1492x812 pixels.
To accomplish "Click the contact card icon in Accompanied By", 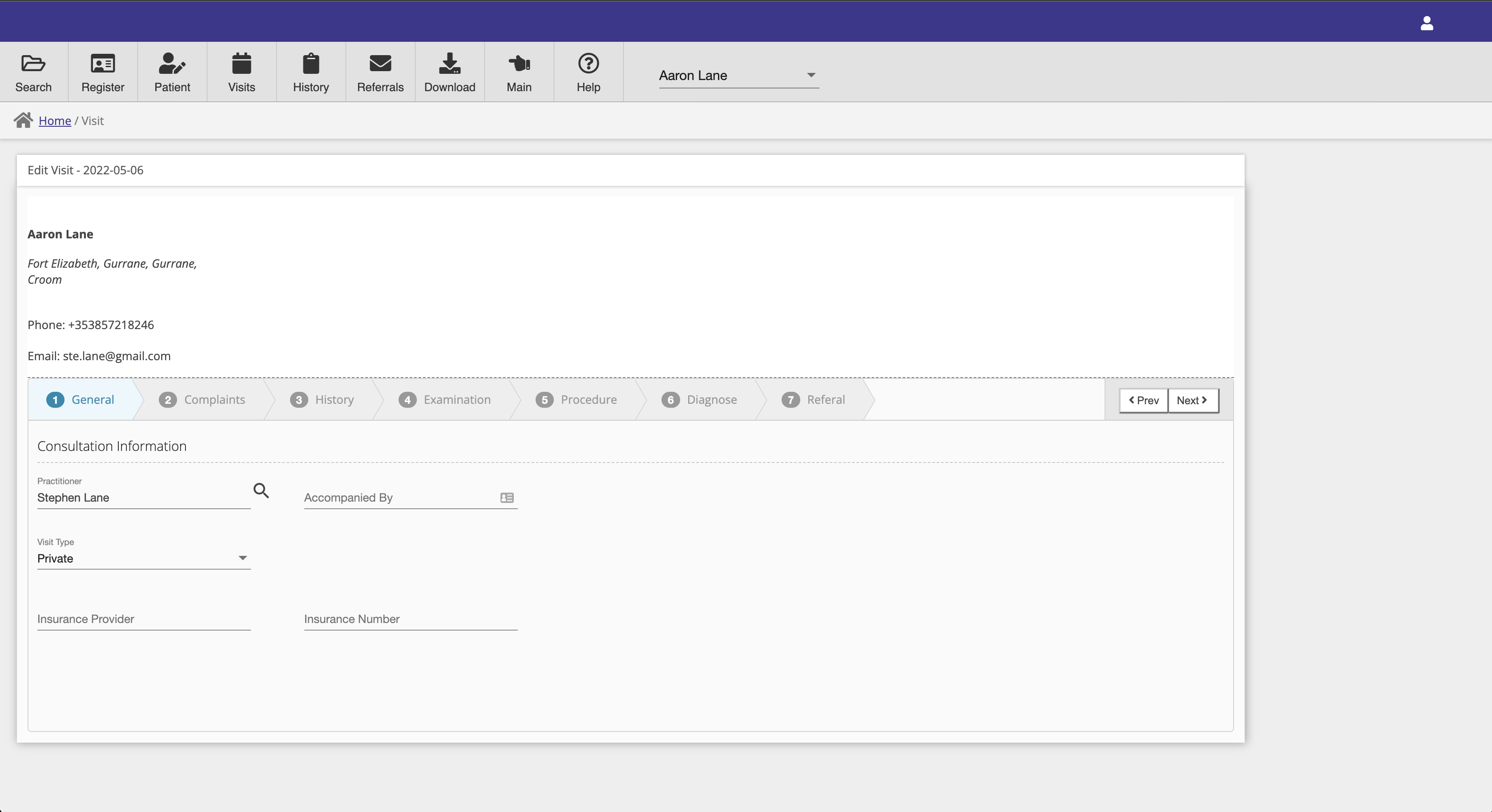I will tap(507, 498).
